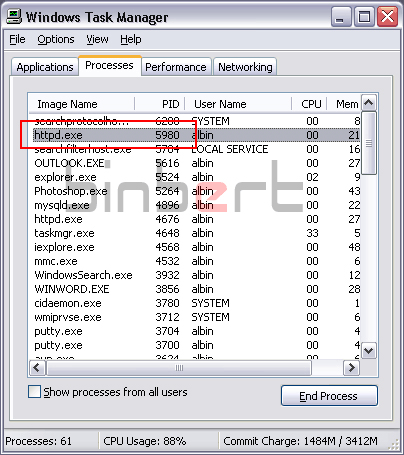Click the Processes: 61 status entry
Viewport: 404px width, 455px height.
pos(39,441)
